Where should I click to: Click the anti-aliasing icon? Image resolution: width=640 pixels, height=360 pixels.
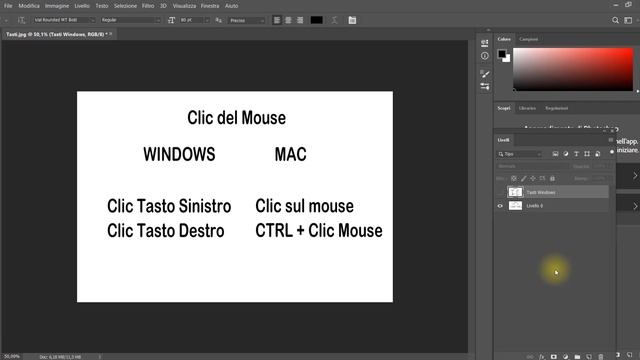tap(218, 20)
